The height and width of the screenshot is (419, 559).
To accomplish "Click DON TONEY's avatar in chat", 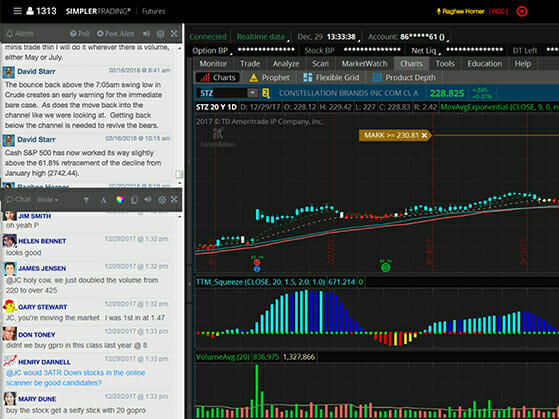I will (x=10, y=334).
